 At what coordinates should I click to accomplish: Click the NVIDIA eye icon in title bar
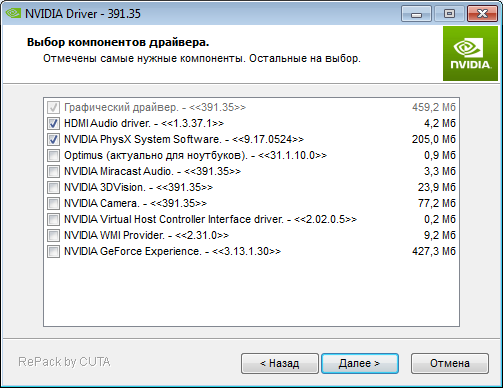point(13,13)
